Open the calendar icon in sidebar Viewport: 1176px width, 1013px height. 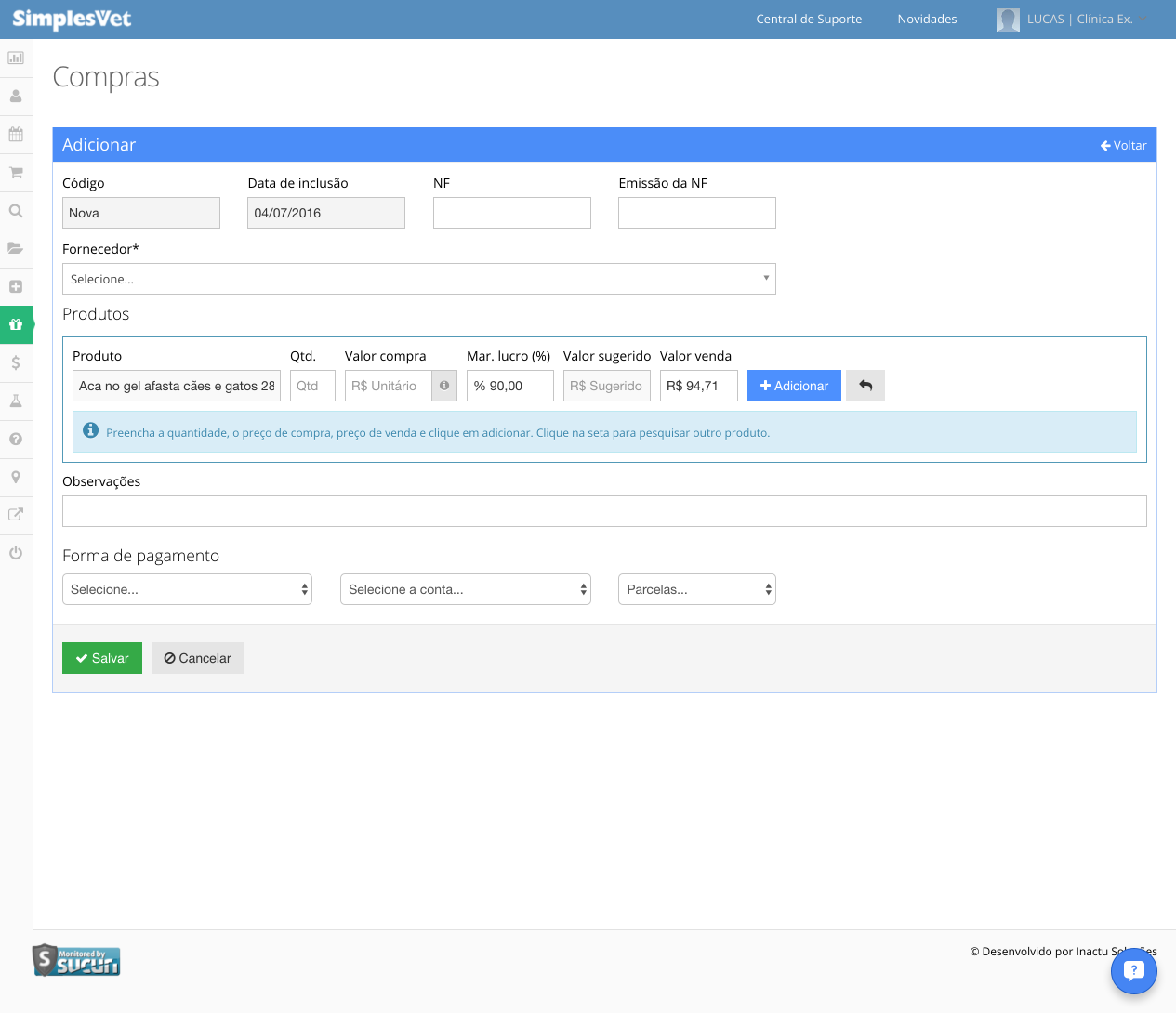coord(16,134)
